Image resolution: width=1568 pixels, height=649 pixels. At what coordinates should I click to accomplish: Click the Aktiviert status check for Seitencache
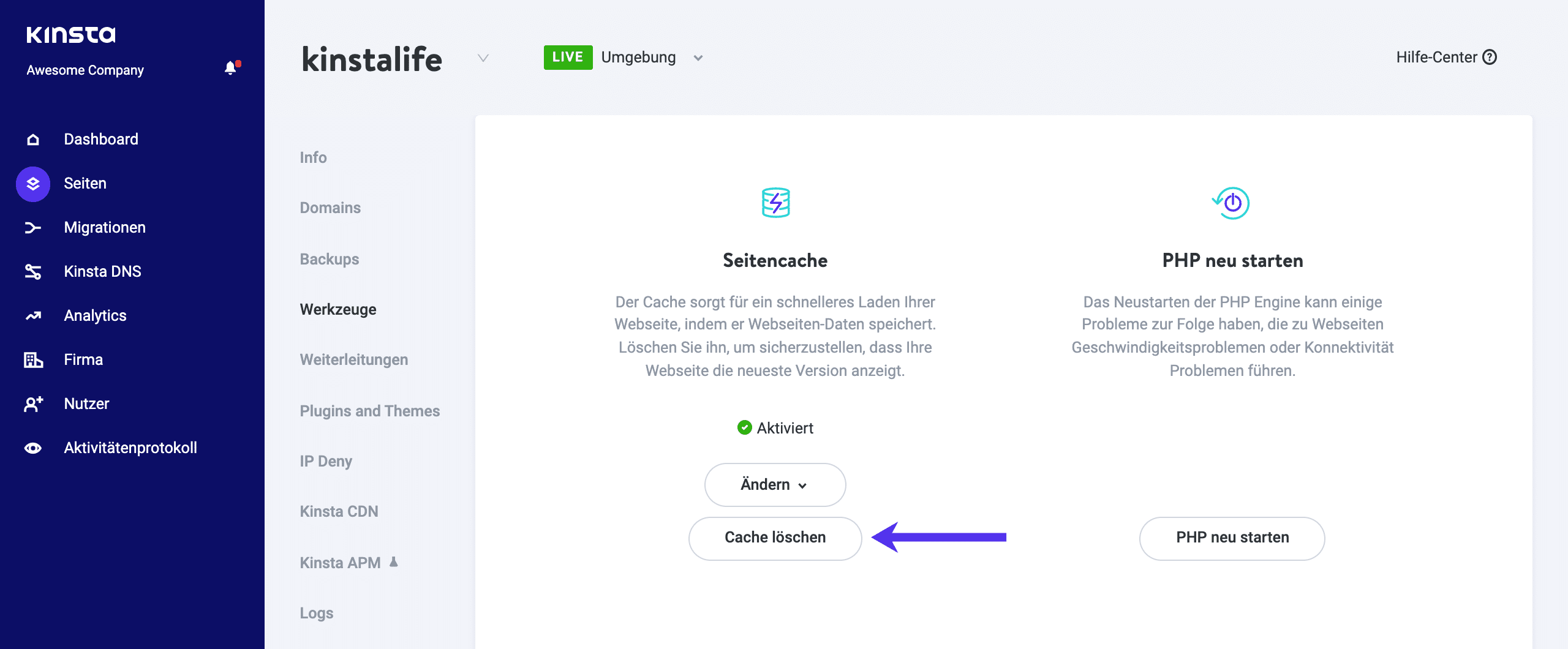pyautogui.click(x=744, y=428)
